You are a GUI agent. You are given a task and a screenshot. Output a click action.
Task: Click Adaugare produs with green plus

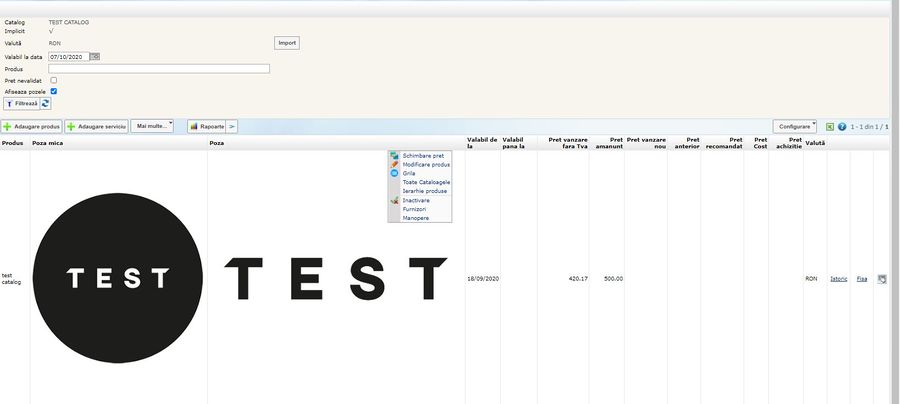pos(32,127)
